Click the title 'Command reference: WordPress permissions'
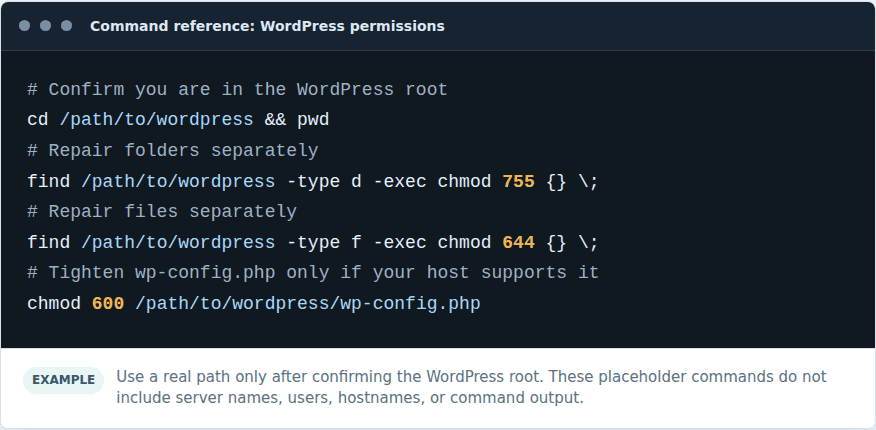 click(267, 26)
